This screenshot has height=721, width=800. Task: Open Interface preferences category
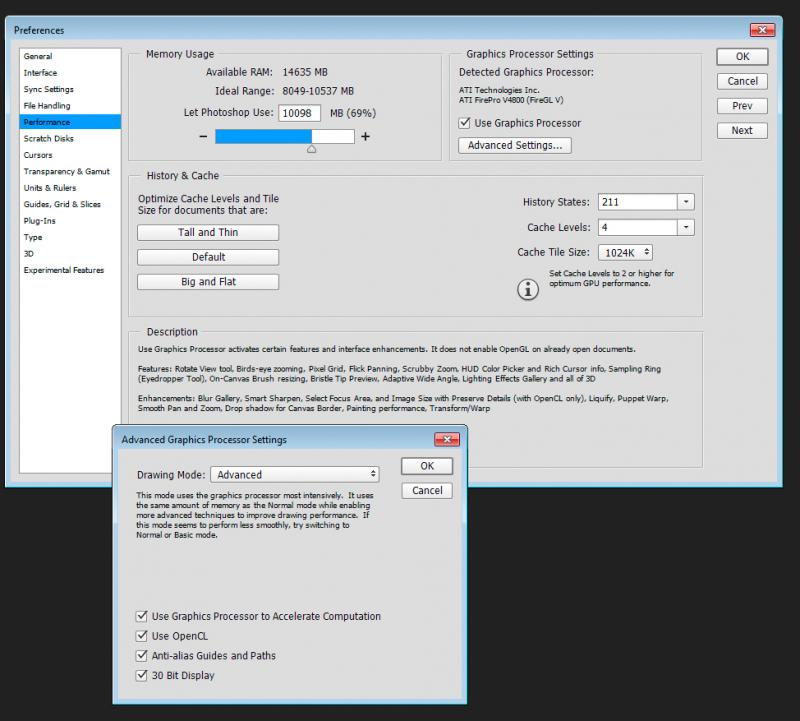(x=70, y=73)
